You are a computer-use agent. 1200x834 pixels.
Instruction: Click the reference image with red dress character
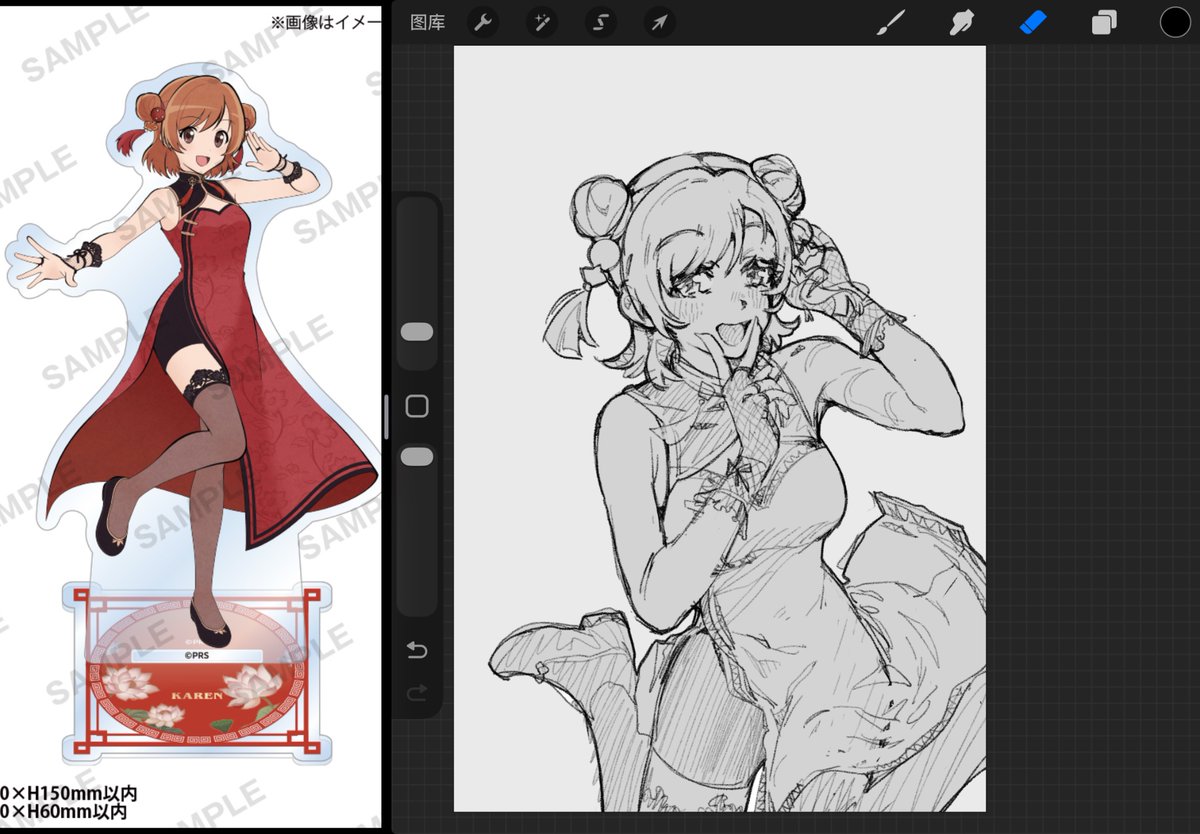[190, 417]
